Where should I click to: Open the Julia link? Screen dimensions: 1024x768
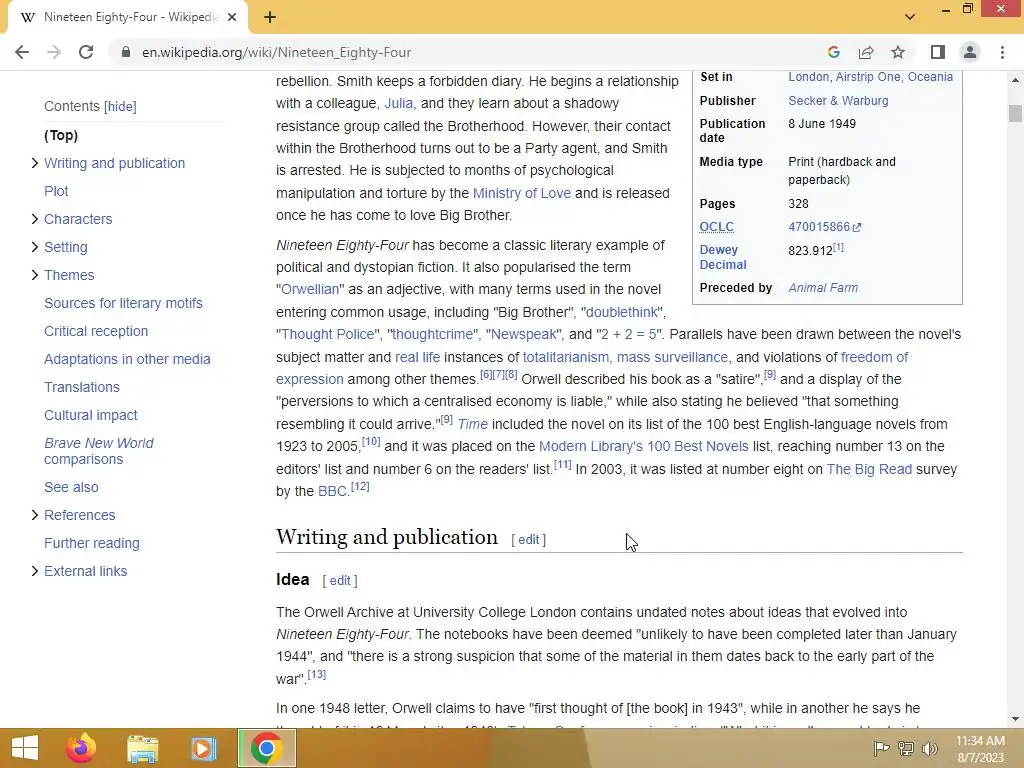click(398, 103)
